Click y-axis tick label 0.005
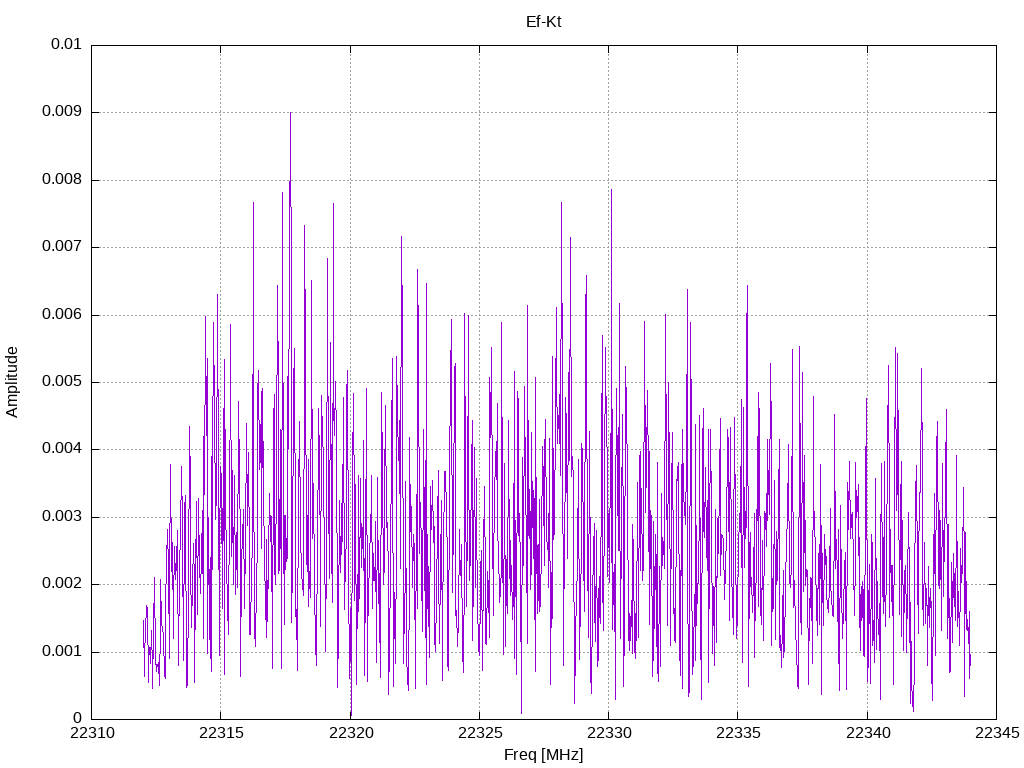The width and height of the screenshot is (1024, 768). pos(62,381)
